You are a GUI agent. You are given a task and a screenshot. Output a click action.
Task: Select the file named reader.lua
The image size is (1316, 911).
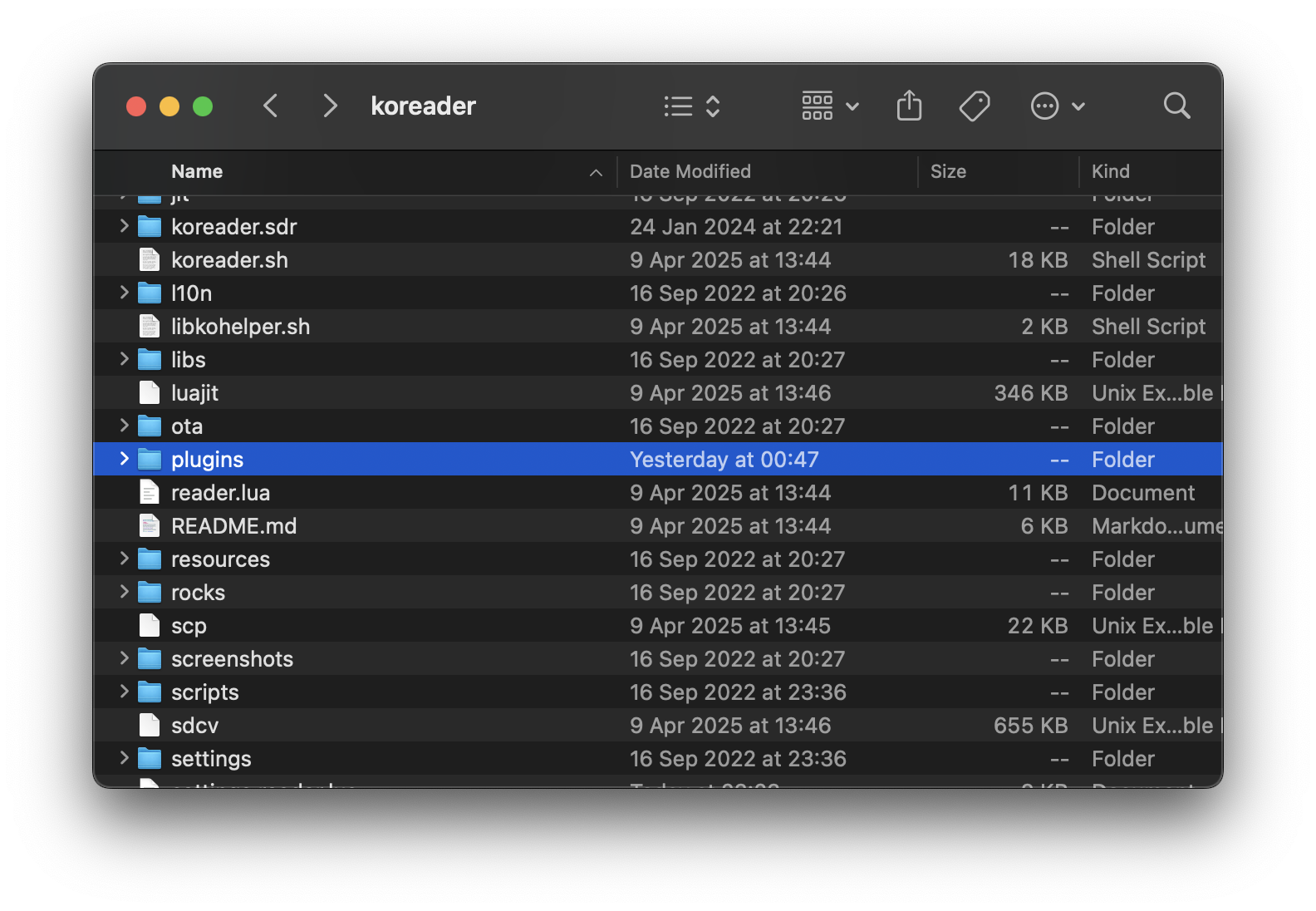tap(220, 493)
